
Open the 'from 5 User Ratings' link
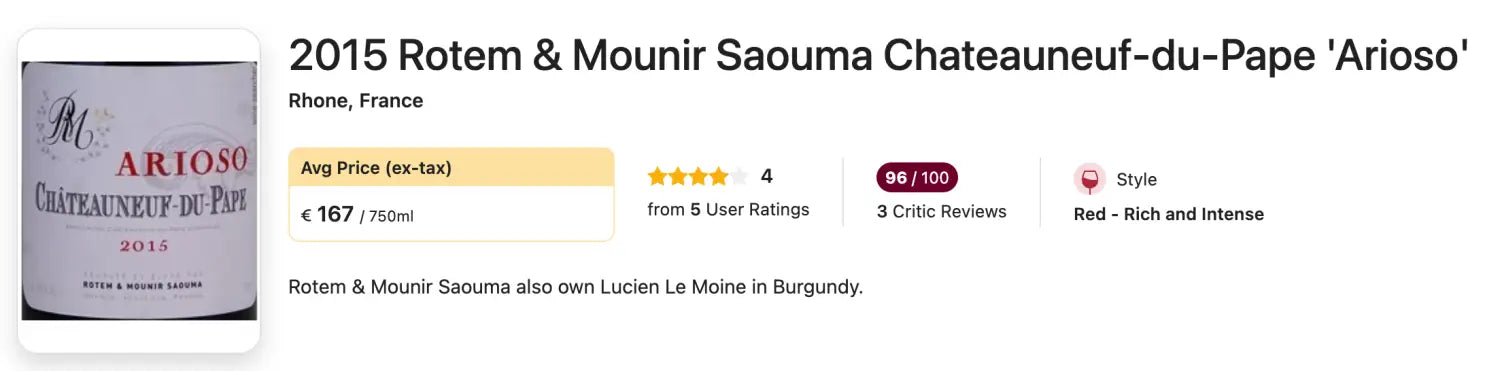click(728, 210)
